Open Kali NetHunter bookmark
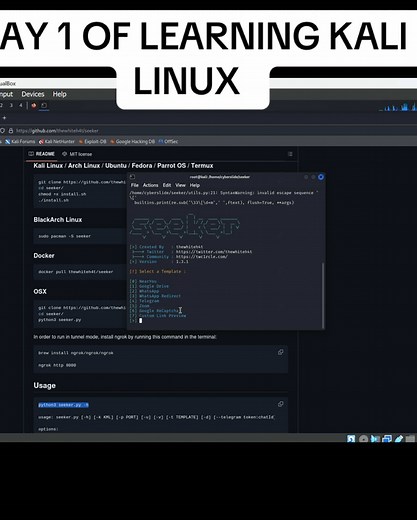Screen dimensions: 417x520 57,142
